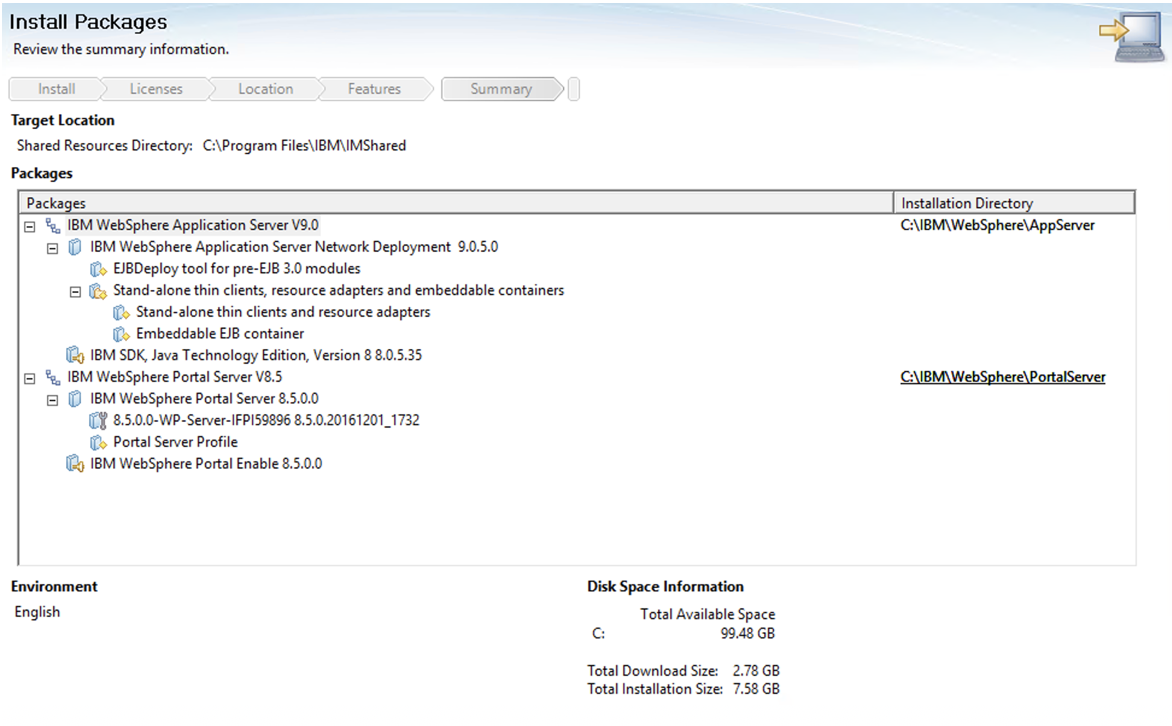This screenshot has height=726, width=1172.
Task: Collapse IBM WebSphere Portal Server V8.5 node
Action: click(x=30, y=378)
